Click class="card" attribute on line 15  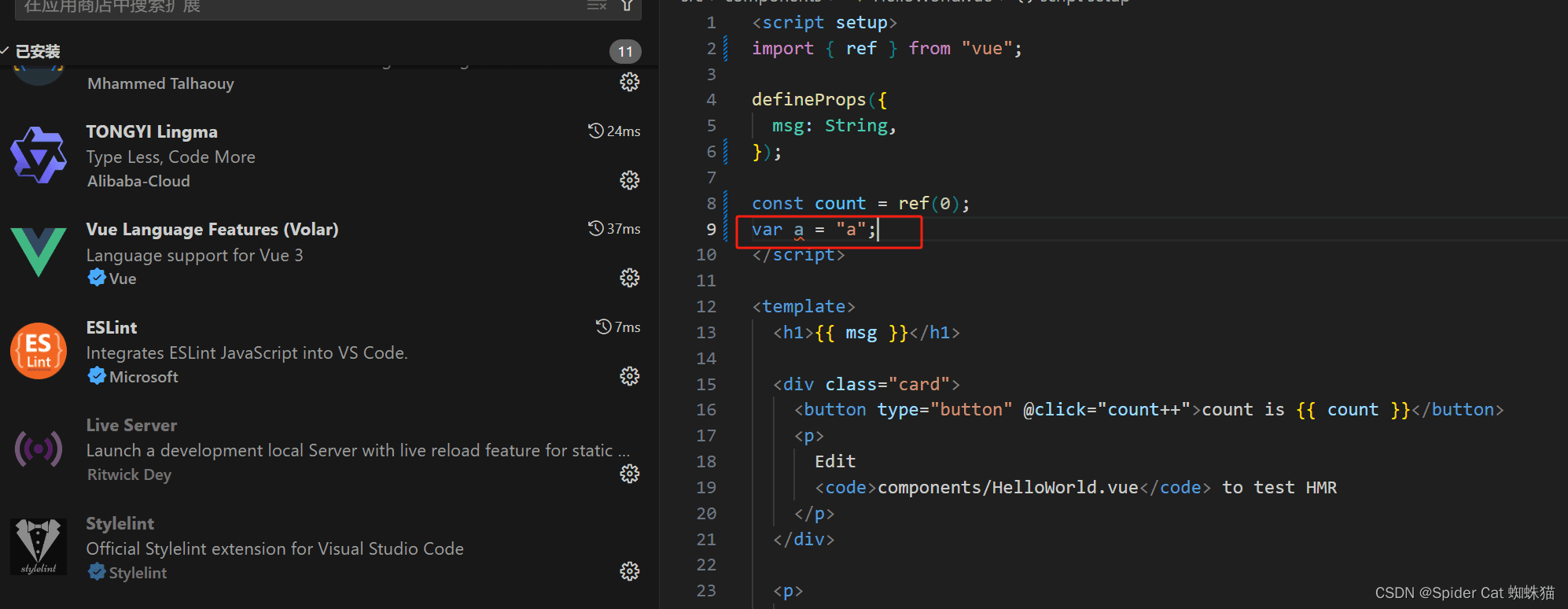click(x=887, y=384)
